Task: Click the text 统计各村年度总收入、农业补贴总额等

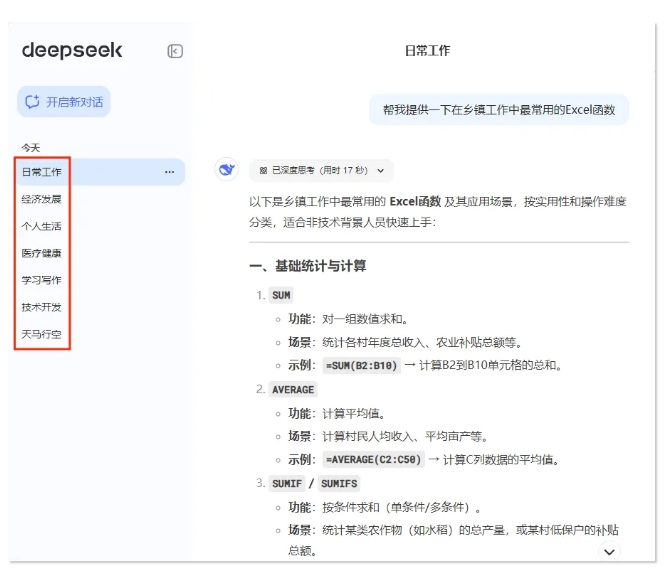Action: point(423,342)
